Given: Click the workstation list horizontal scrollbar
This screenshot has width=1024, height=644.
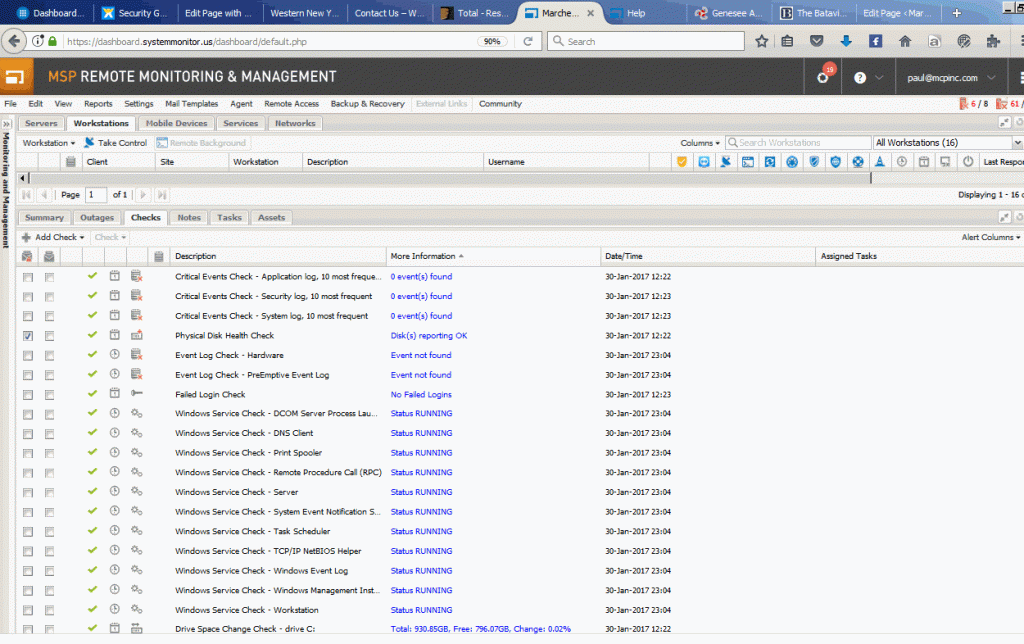Looking at the screenshot, I should [x=450, y=178].
